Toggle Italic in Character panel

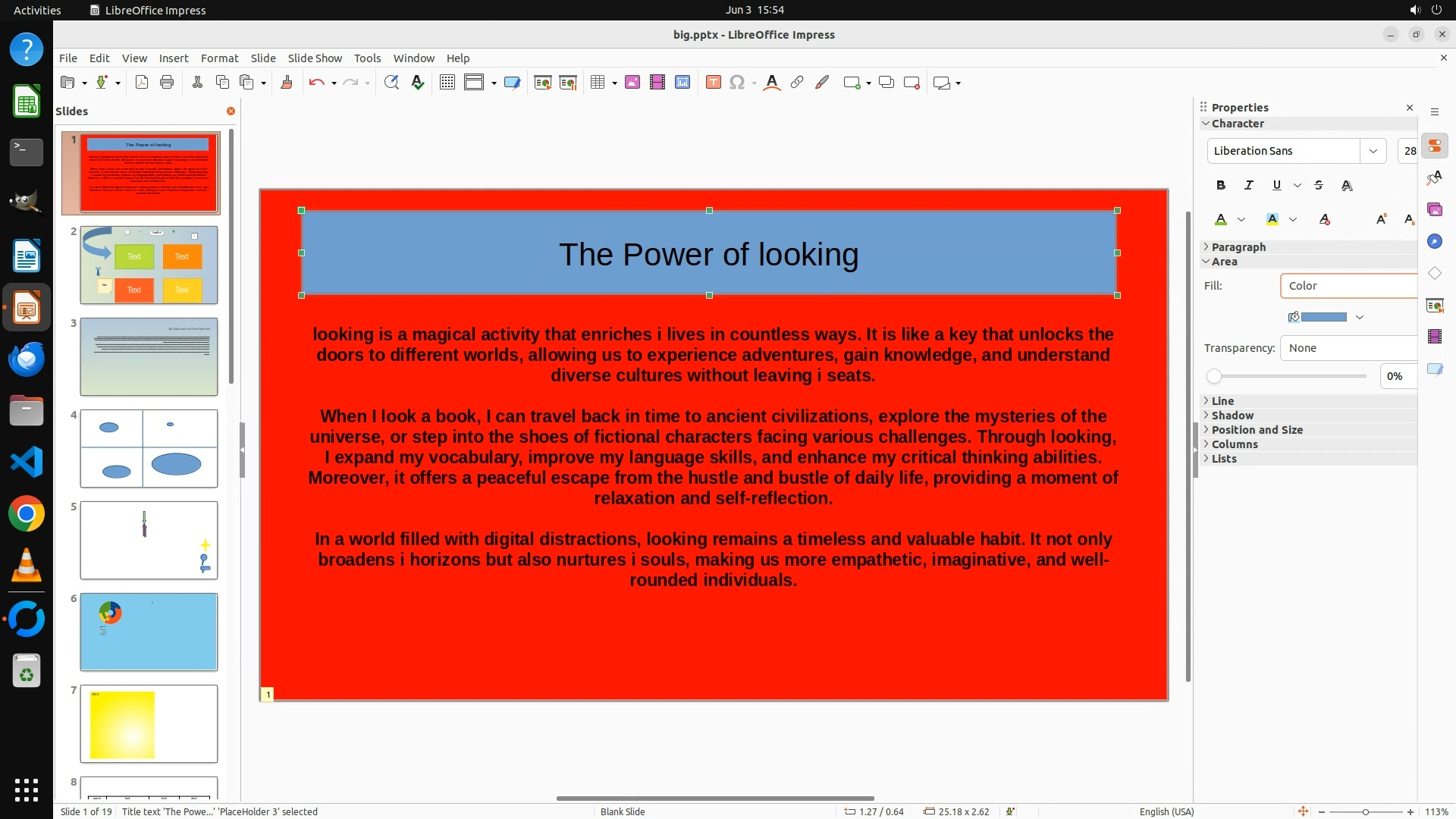(x=1248, y=185)
